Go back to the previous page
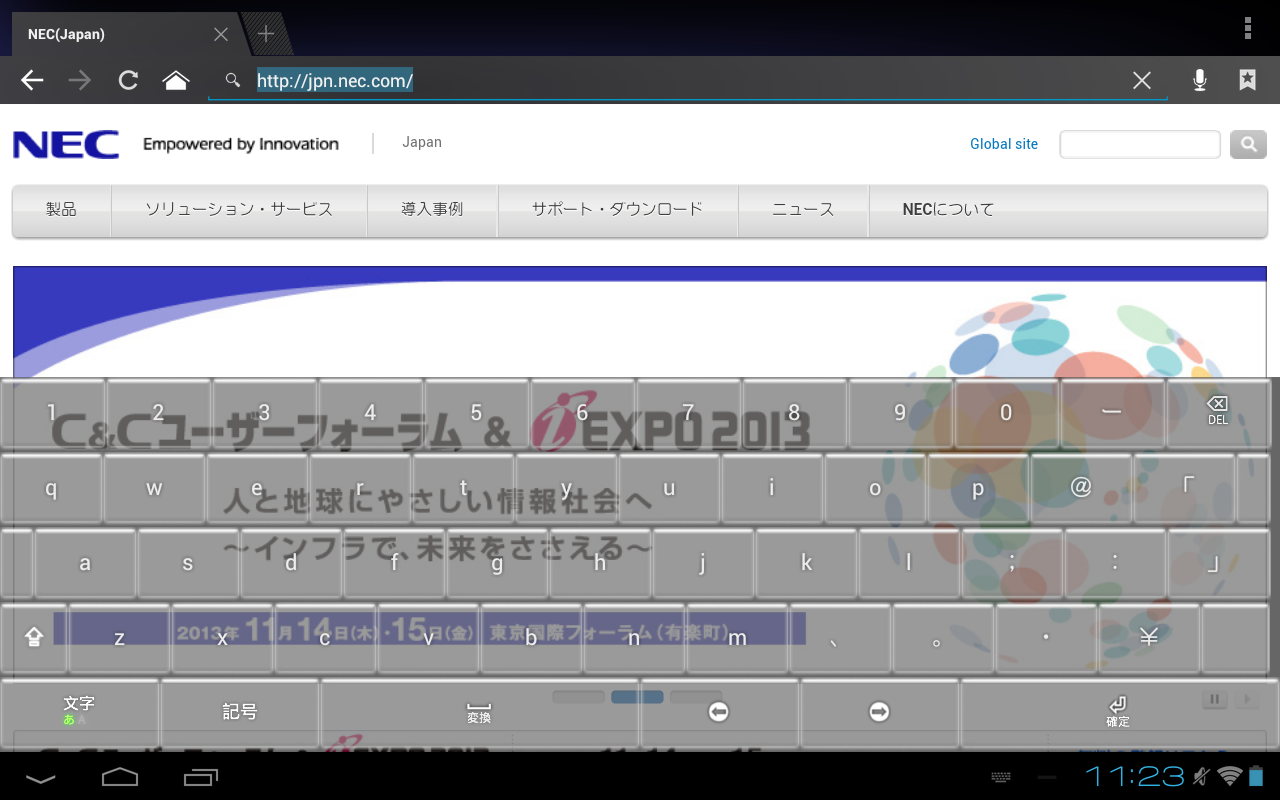Viewport: 1280px width, 800px height. (33, 81)
